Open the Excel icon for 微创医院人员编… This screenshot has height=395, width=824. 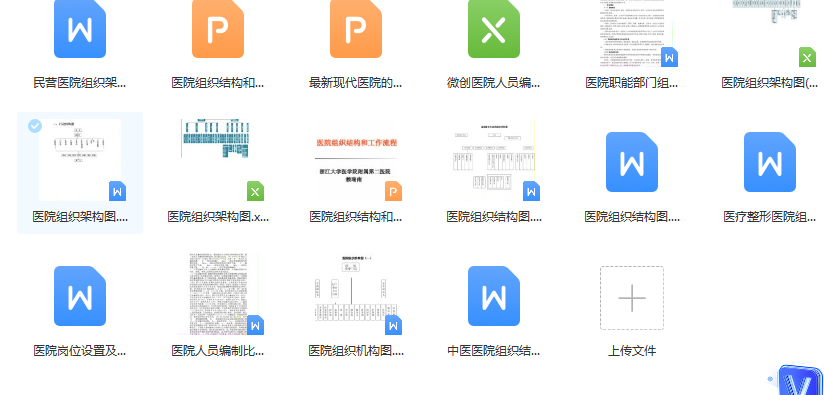494,29
